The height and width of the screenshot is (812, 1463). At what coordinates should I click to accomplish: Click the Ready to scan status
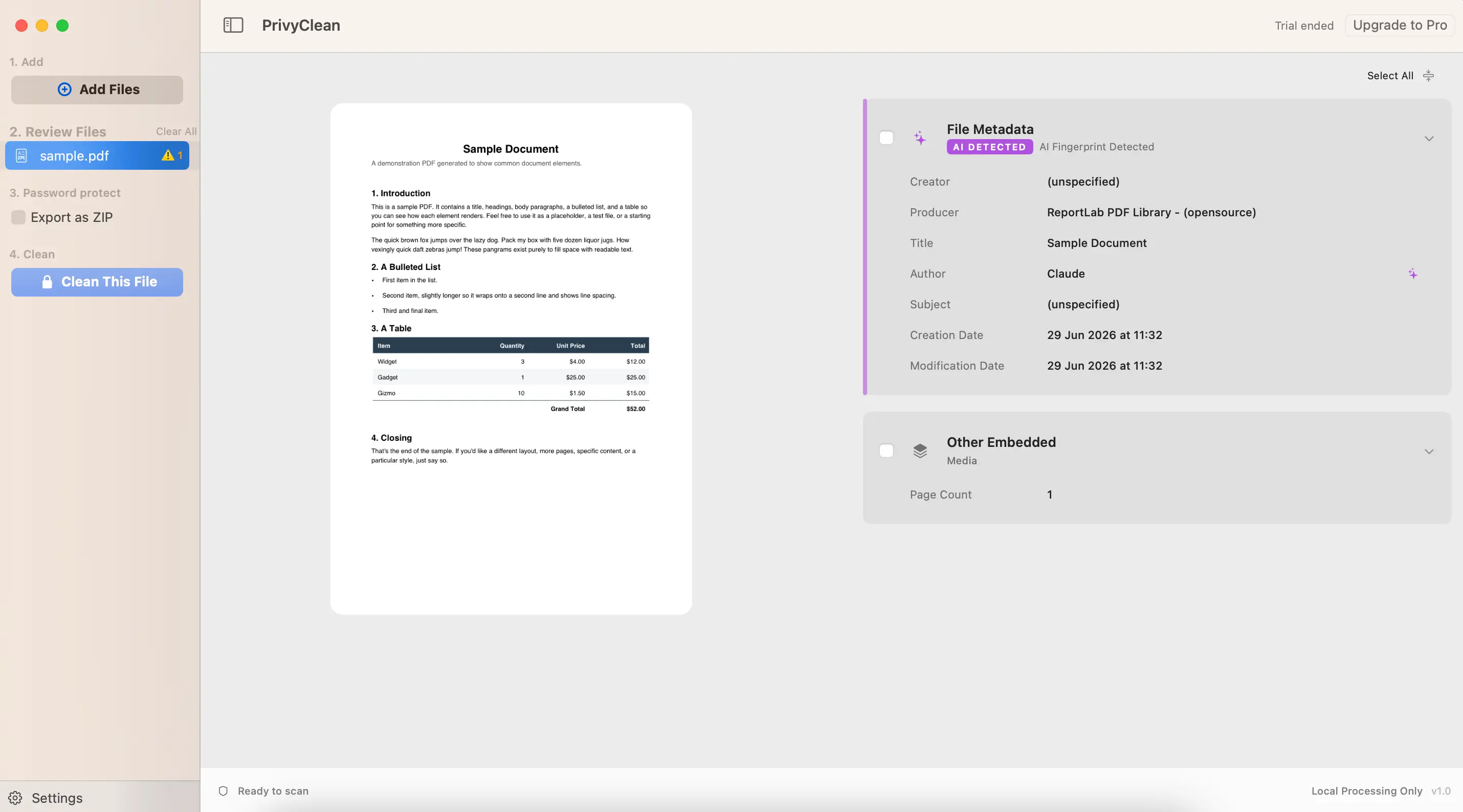point(273,791)
